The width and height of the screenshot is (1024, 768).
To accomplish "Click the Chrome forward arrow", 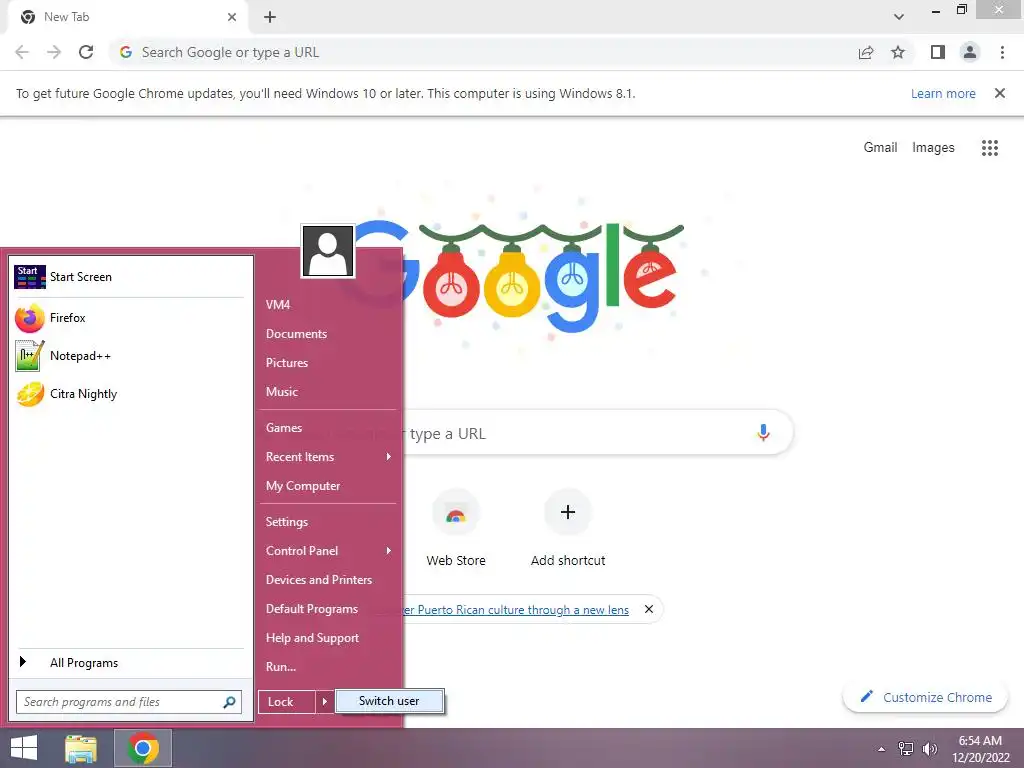I will (54, 52).
